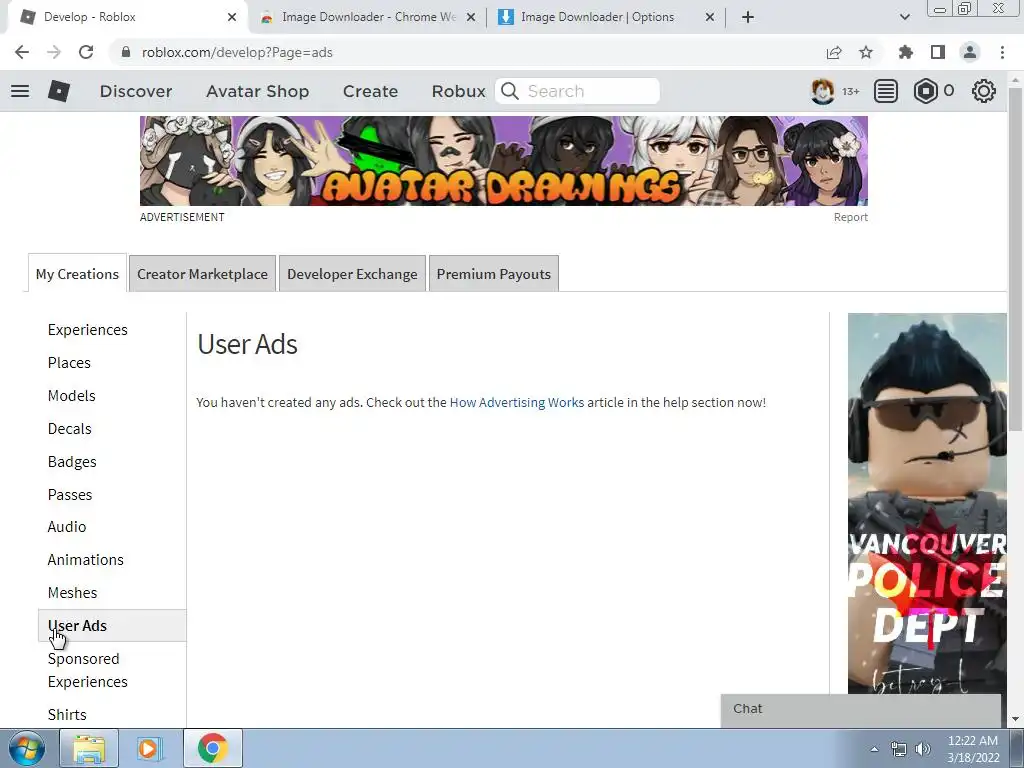Viewport: 1024px width, 768px height.
Task: Share this page via the share icon
Action: click(834, 52)
